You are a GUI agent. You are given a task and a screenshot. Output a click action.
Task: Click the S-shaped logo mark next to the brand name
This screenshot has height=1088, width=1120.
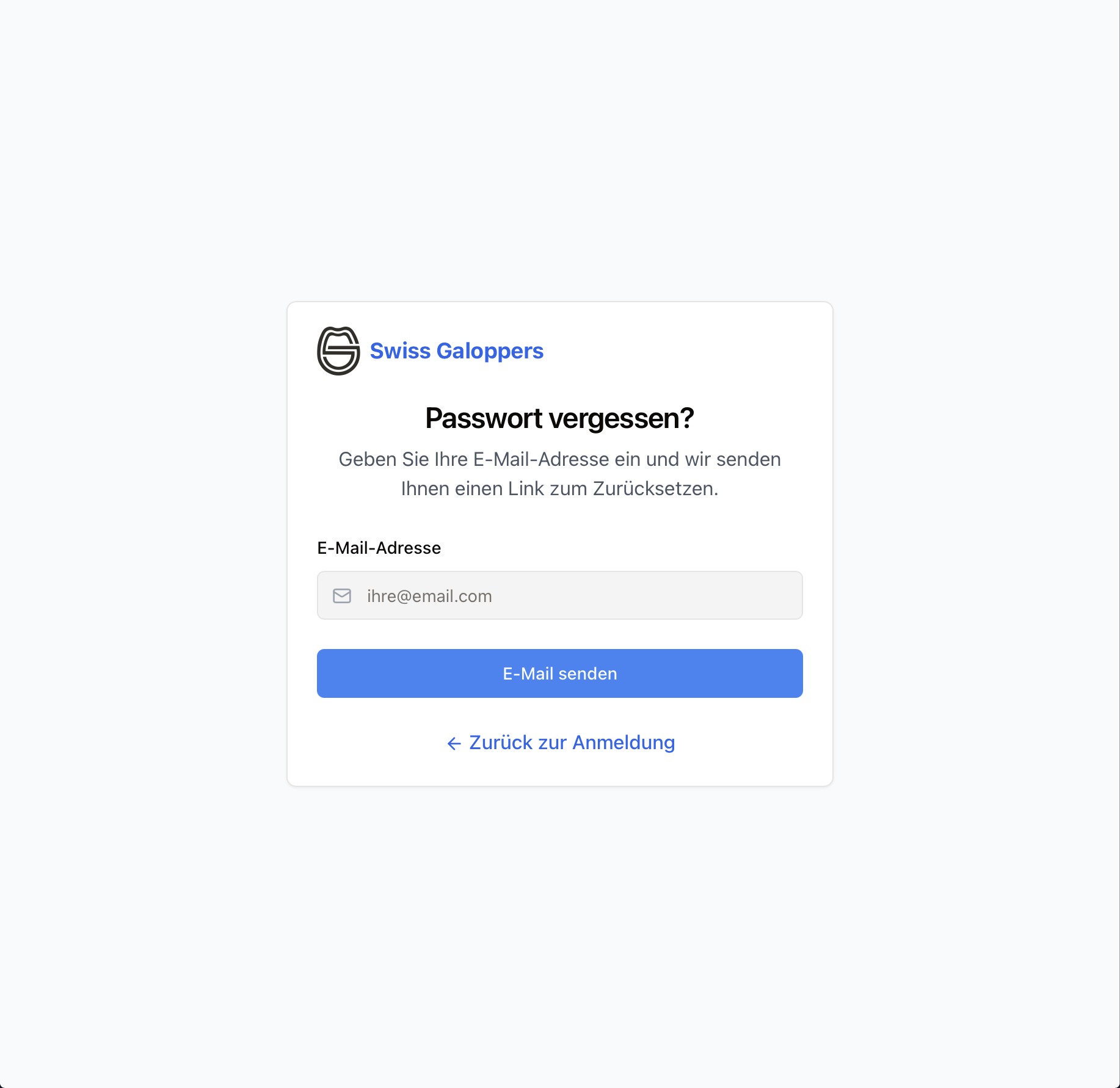[338, 351]
